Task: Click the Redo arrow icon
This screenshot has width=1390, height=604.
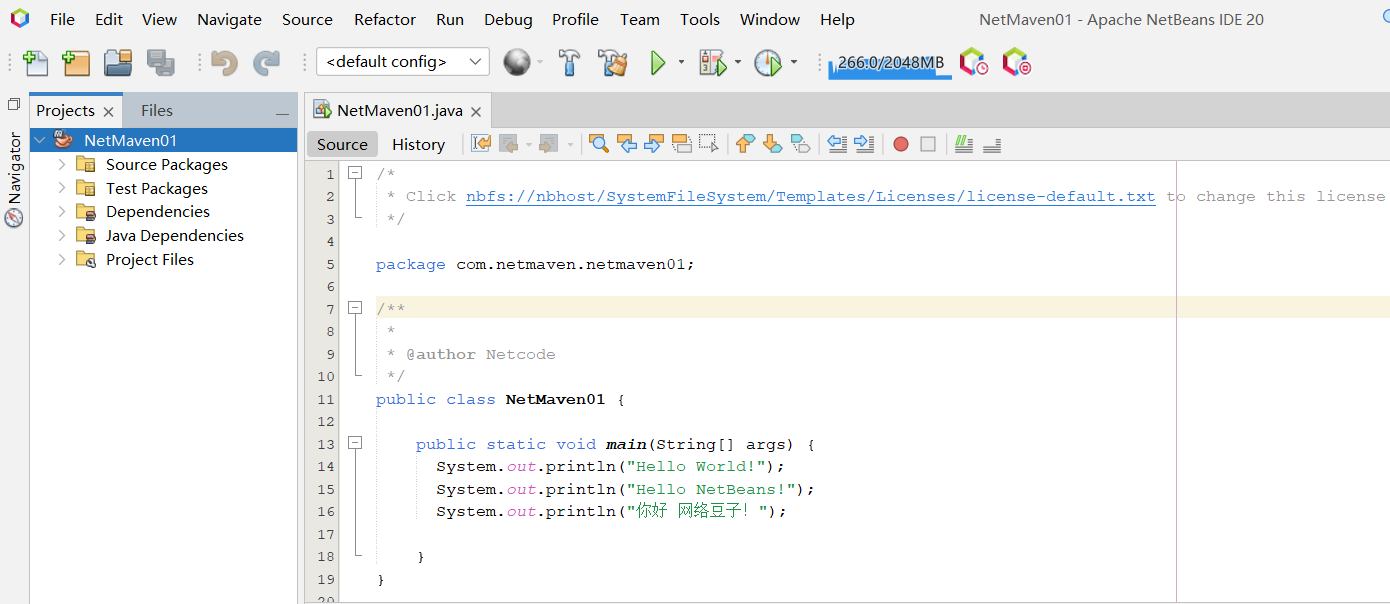Action: (x=266, y=62)
